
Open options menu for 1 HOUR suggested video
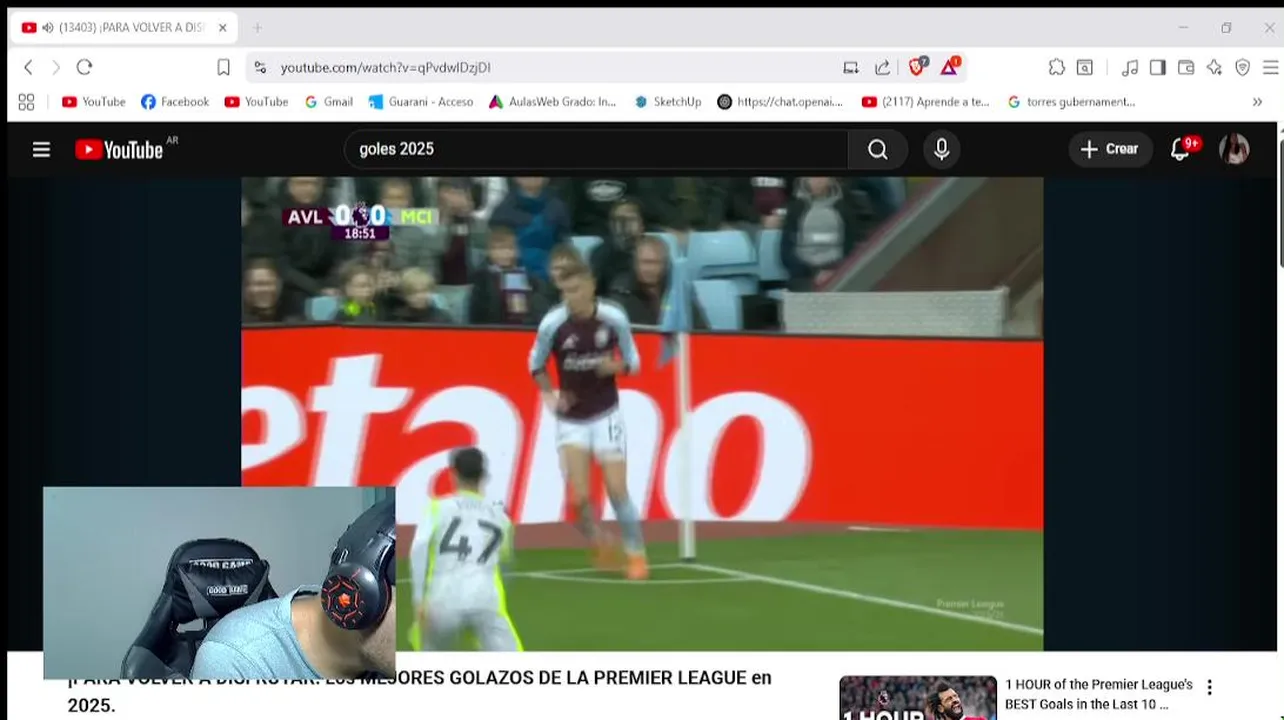pyautogui.click(x=1209, y=687)
